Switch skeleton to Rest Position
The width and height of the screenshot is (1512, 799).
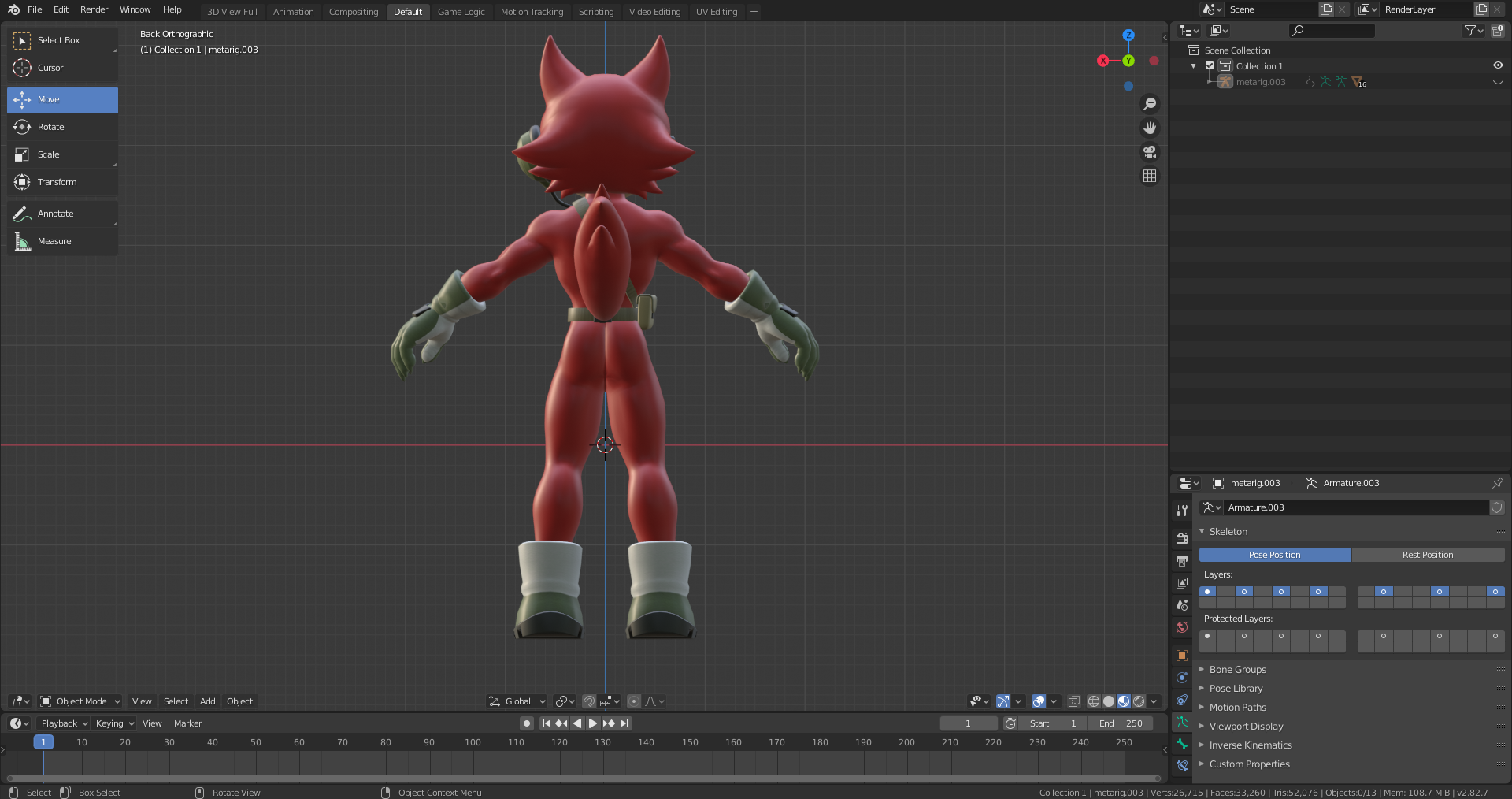pos(1428,555)
